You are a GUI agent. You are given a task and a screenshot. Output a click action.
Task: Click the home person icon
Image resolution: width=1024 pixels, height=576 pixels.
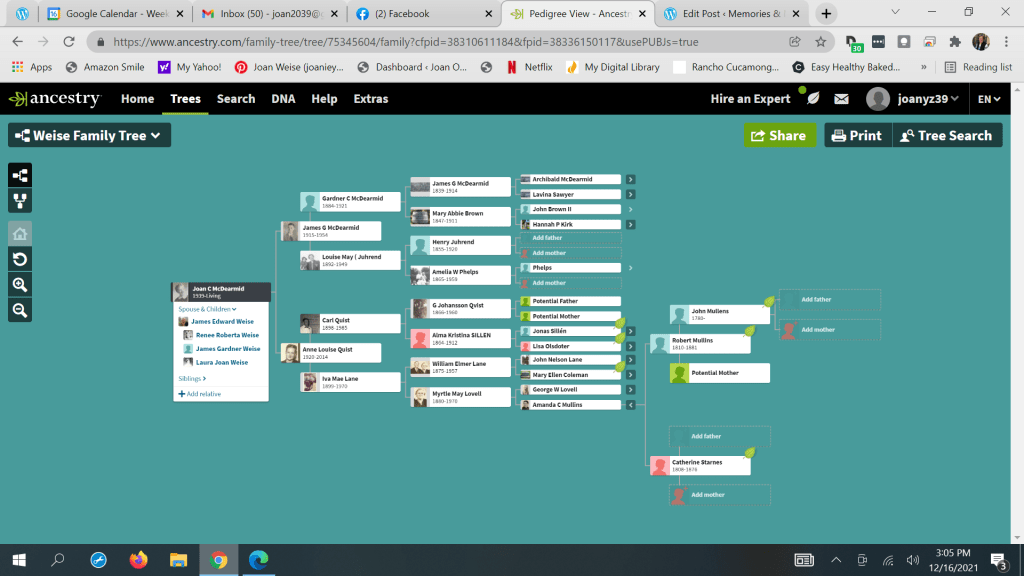coord(20,233)
